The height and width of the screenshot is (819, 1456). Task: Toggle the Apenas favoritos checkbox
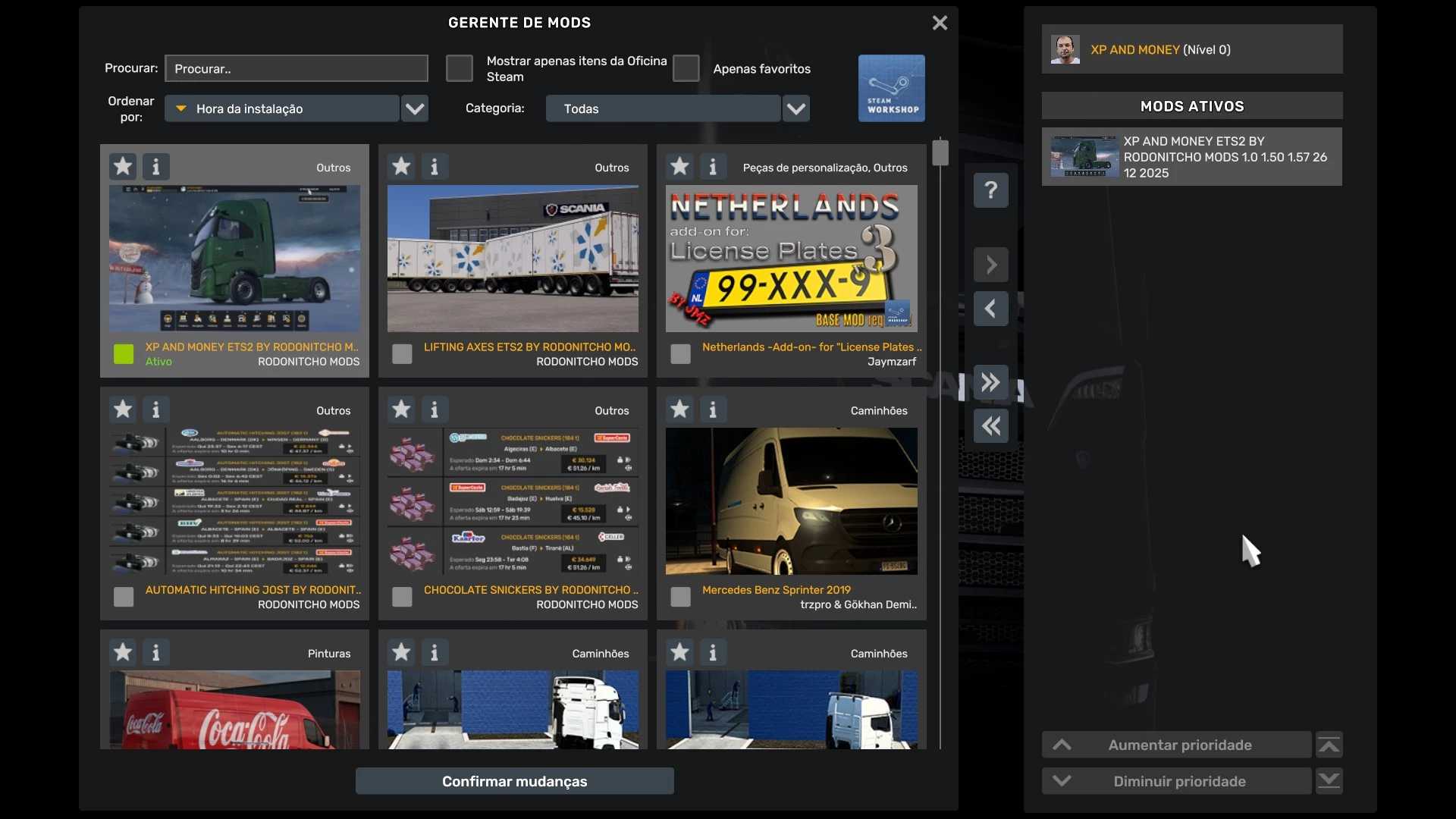[686, 68]
